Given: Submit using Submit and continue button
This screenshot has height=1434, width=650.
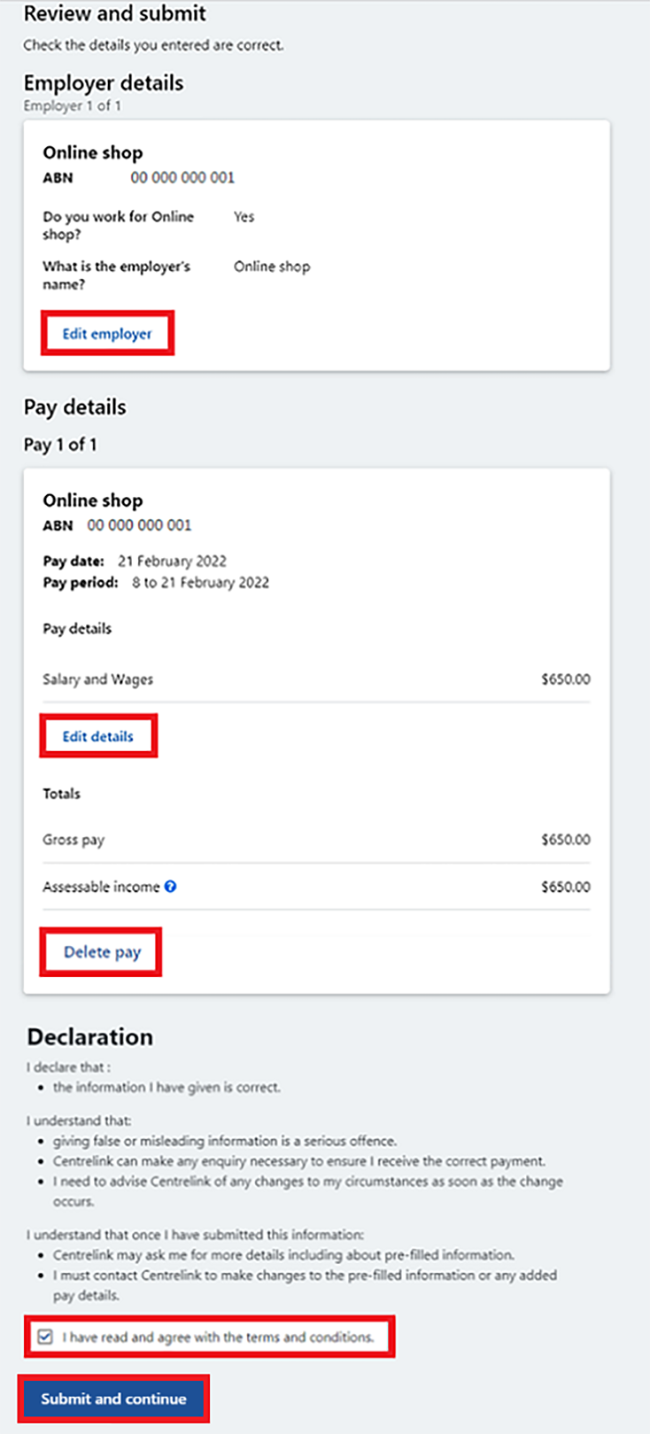Looking at the screenshot, I should (x=113, y=1399).
